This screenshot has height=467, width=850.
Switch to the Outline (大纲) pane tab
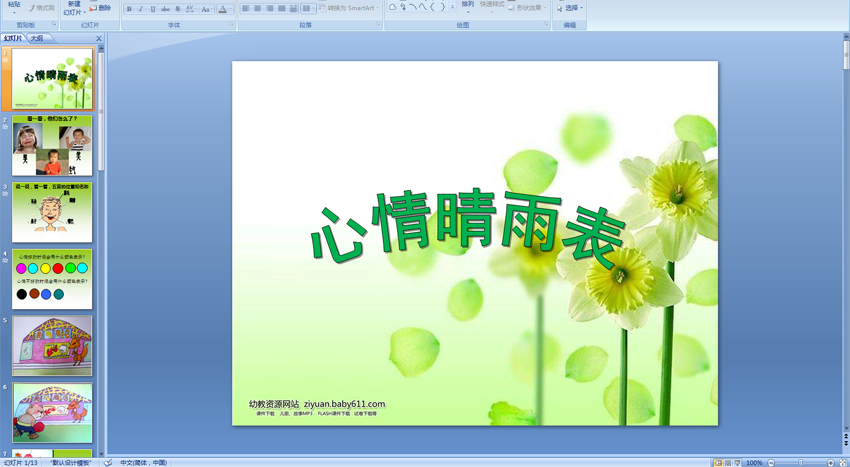36,39
